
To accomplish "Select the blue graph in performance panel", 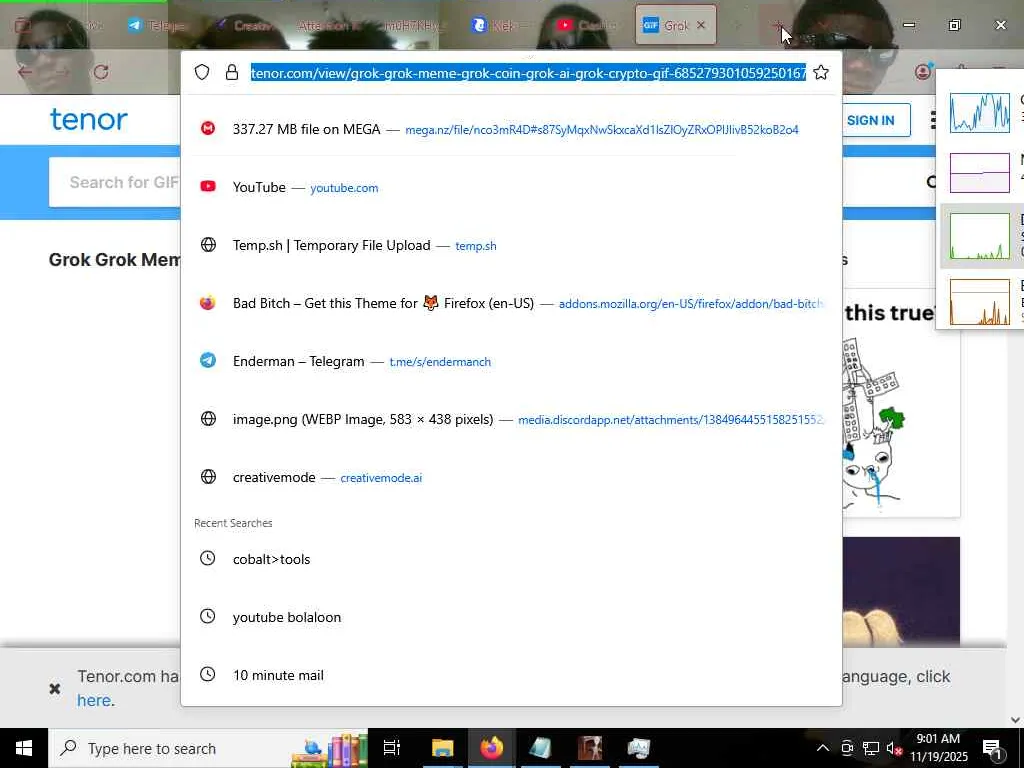I will pos(981,112).
